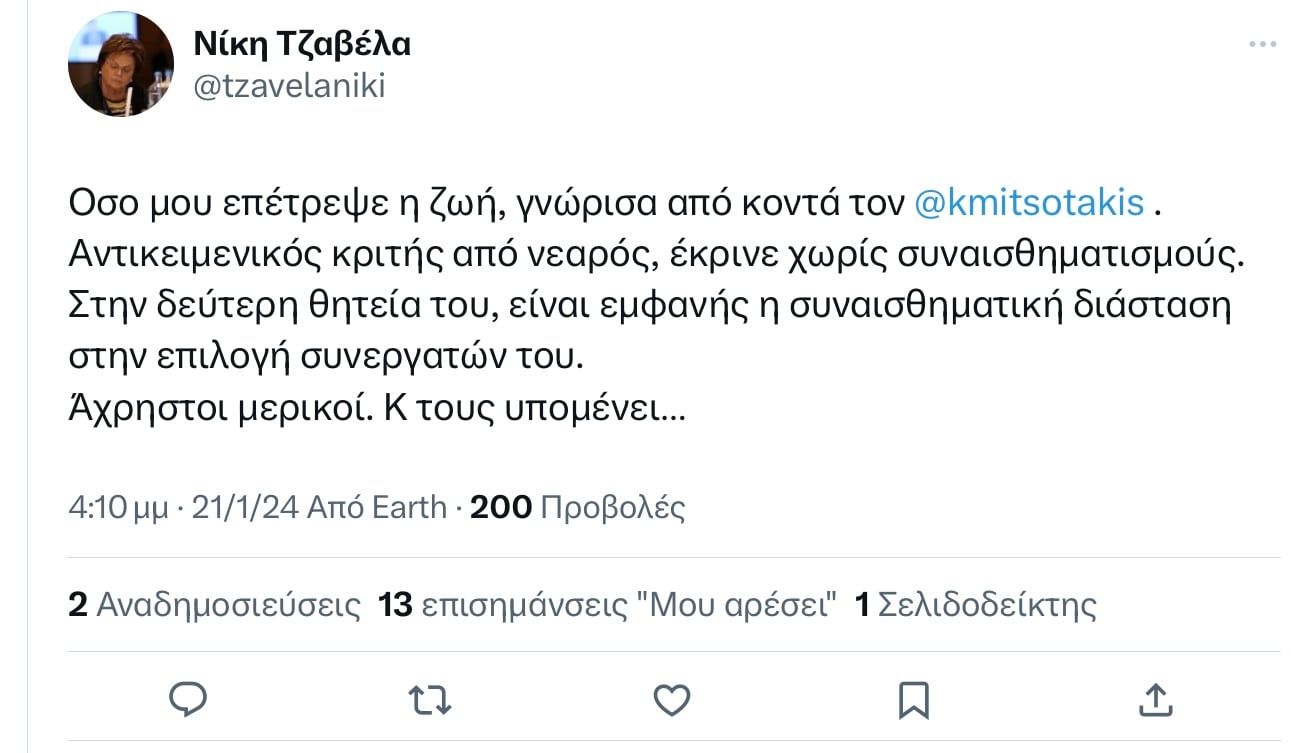1291x753 pixels.
Task: Show the 2 Αναδημοσιεύσεις list
Action: (x=214, y=604)
